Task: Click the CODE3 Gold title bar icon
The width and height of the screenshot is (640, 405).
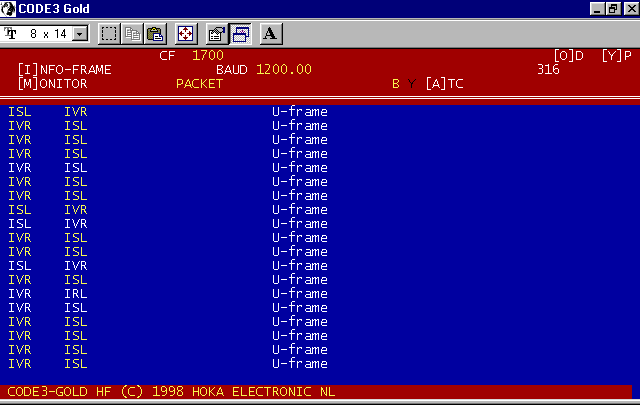Action: point(9,8)
